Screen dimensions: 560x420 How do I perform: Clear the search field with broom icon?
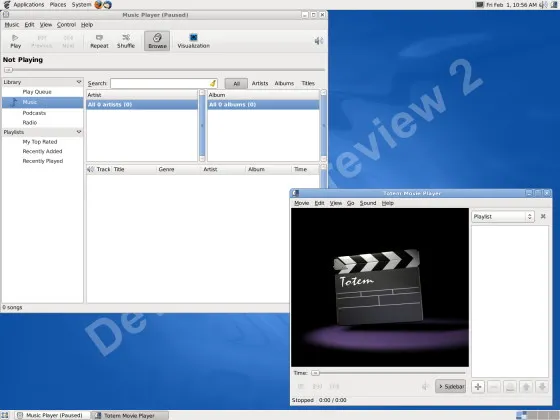coord(213,83)
